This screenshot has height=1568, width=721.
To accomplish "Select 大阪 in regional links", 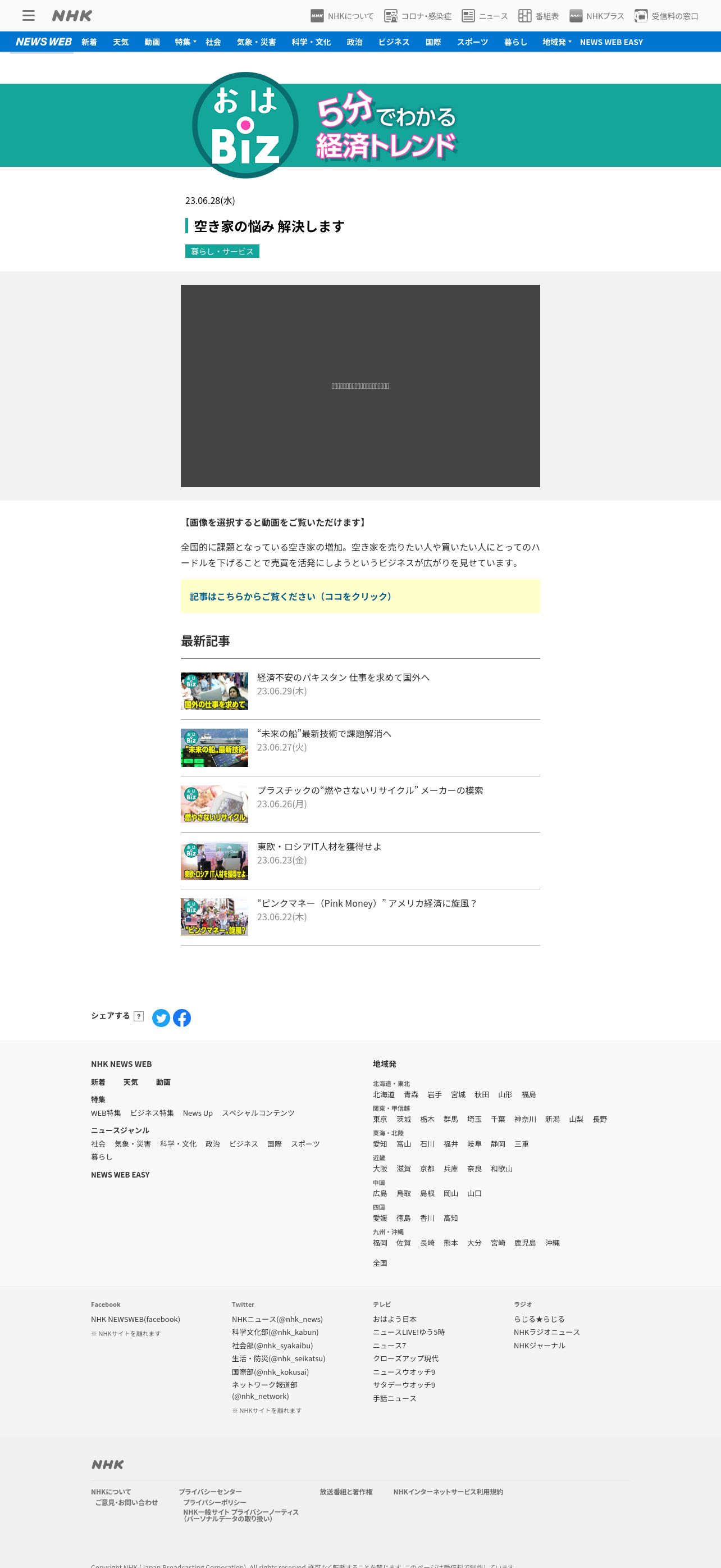I will point(380,1169).
